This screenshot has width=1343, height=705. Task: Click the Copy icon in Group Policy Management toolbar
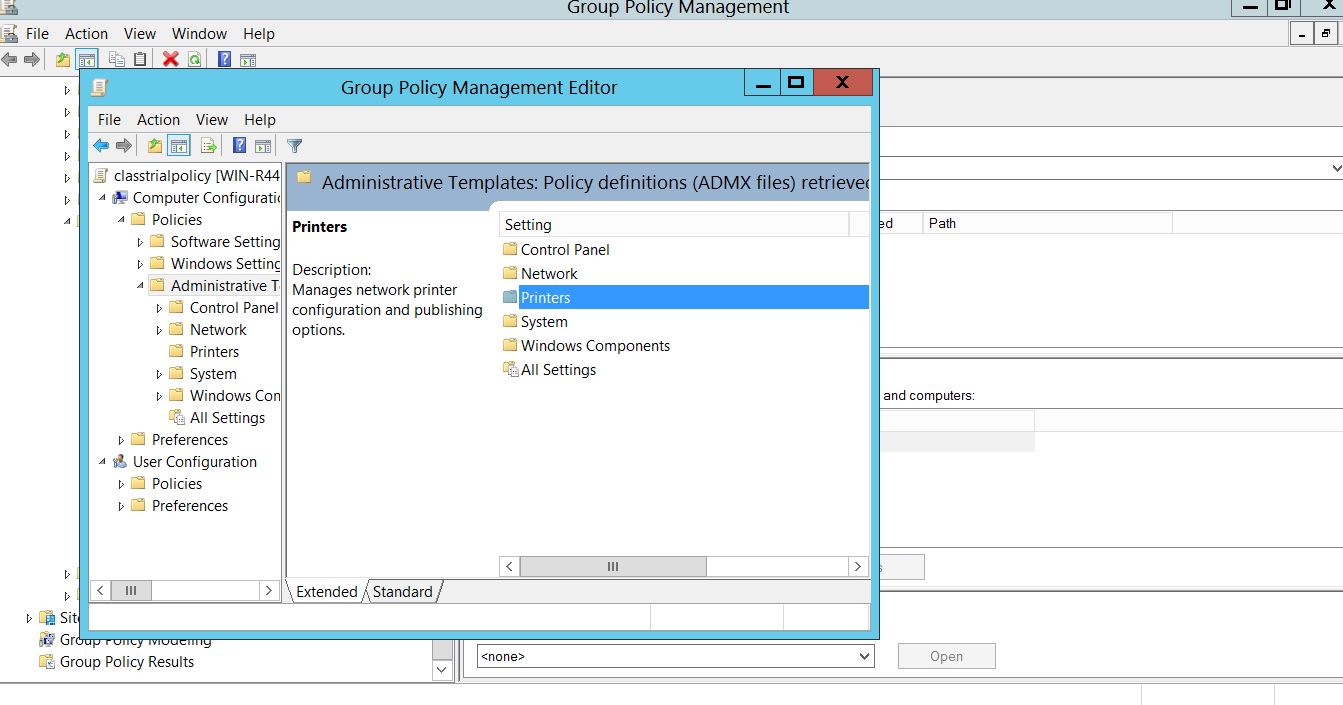click(117, 59)
